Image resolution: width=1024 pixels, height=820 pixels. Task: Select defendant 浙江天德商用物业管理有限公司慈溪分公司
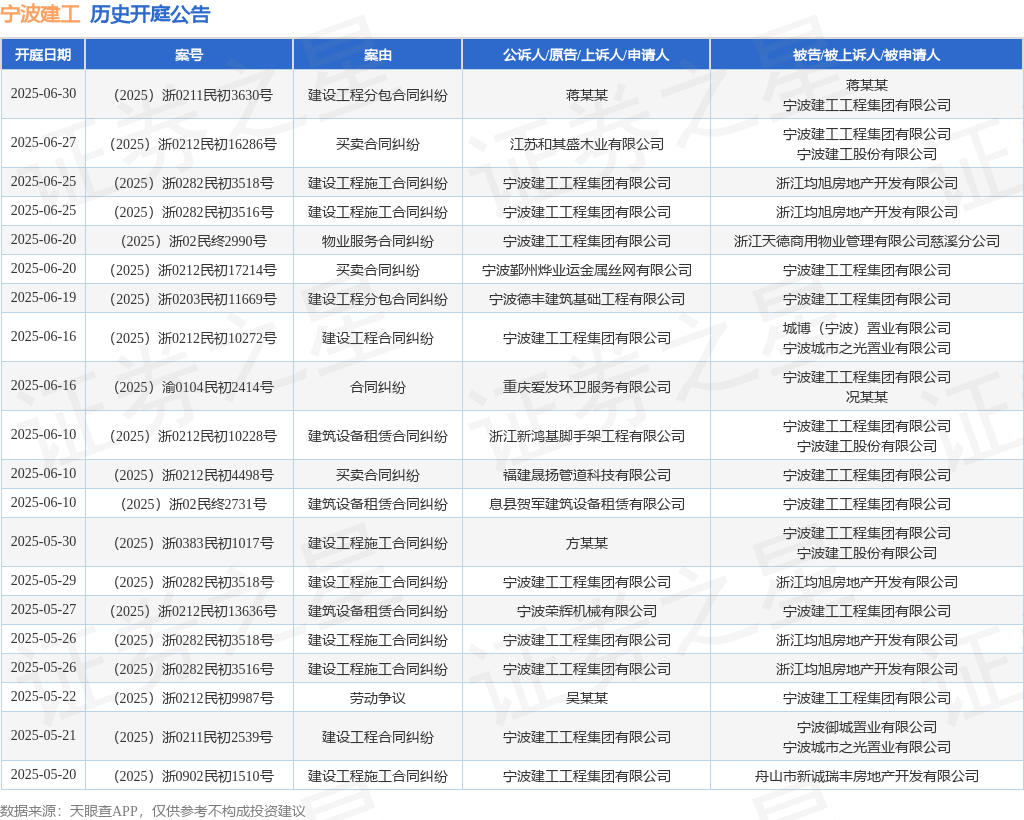pyautogui.click(x=867, y=242)
